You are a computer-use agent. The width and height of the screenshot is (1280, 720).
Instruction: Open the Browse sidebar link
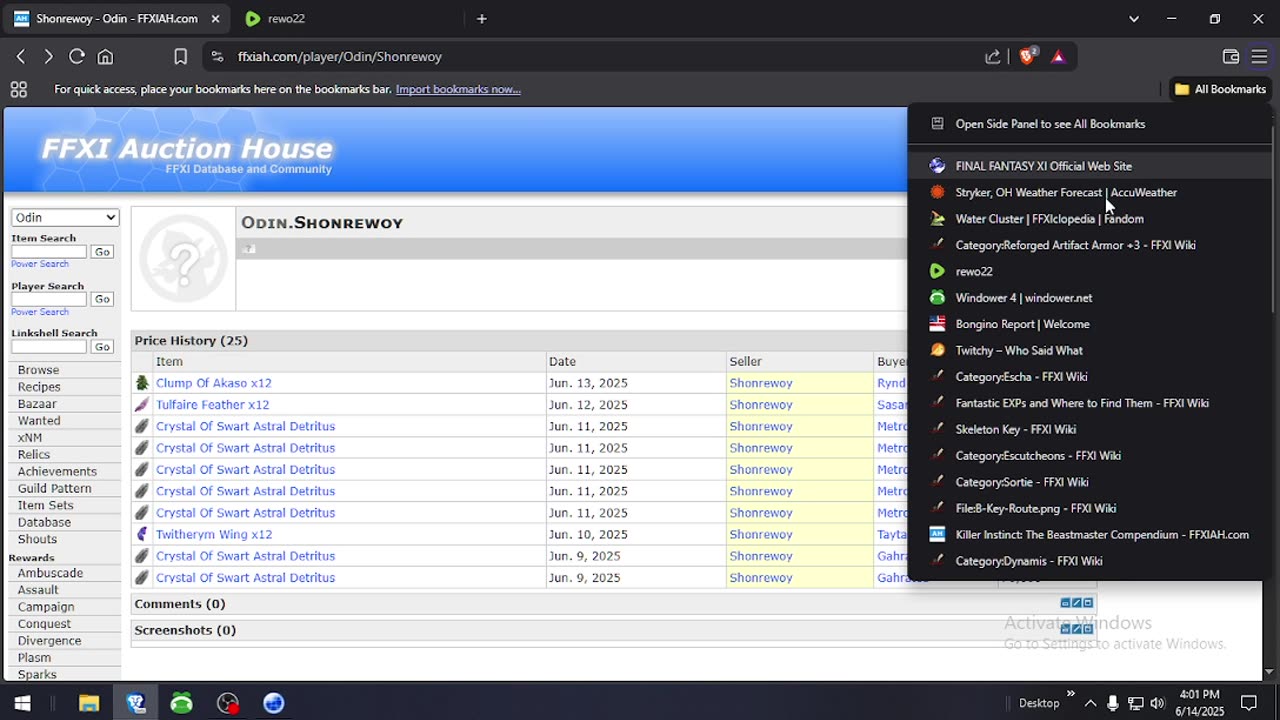38,370
